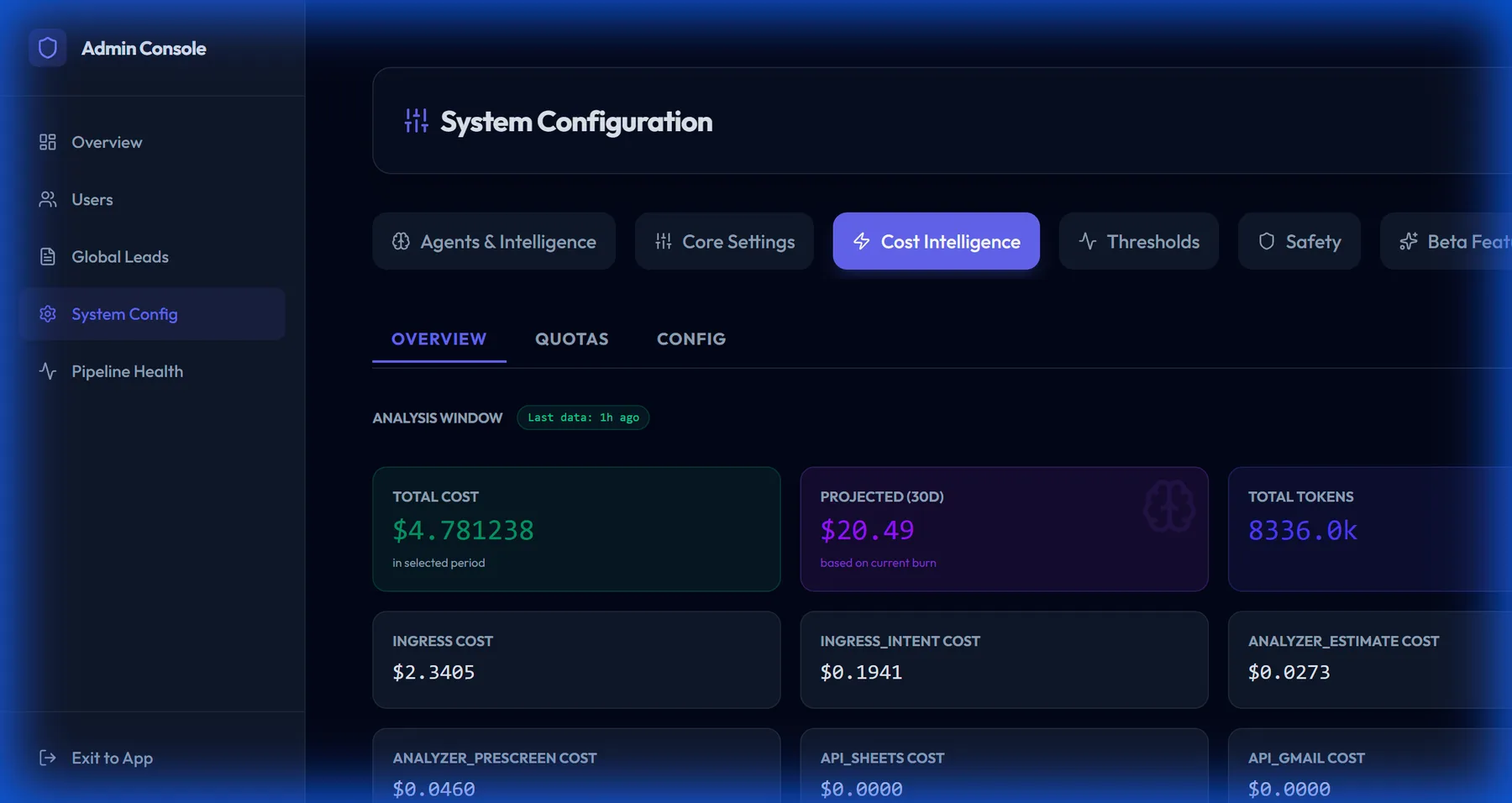Go to Pipeline Health page
This screenshot has height=803, width=1512.
click(x=153, y=370)
